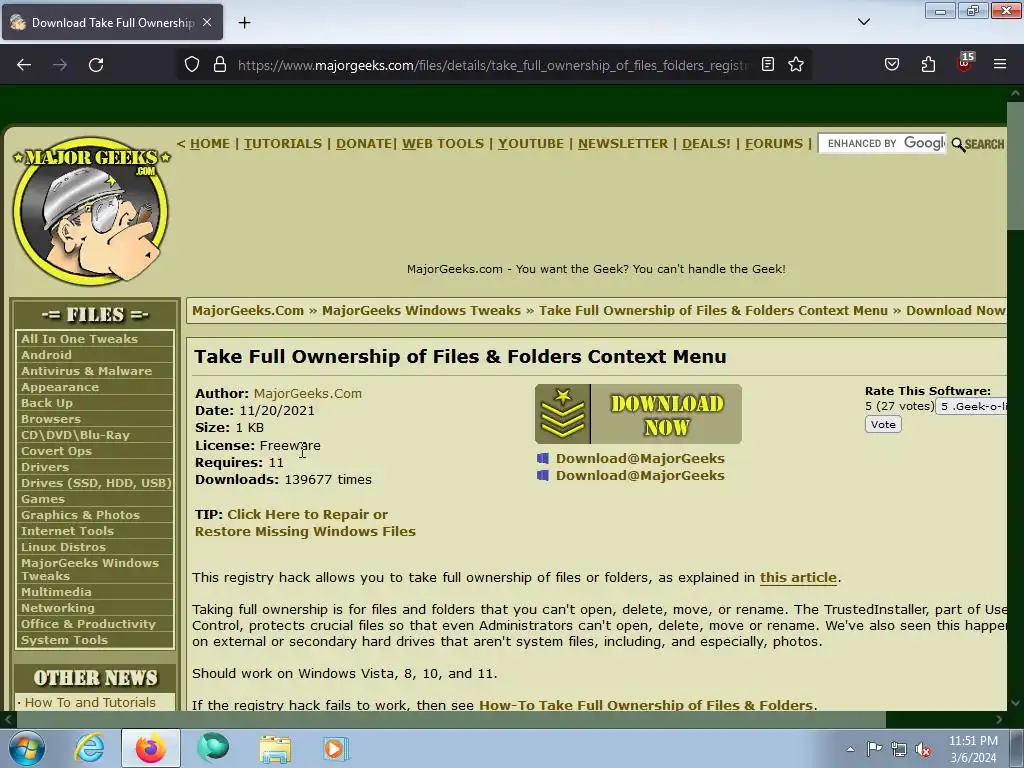Select Games category
This screenshot has width=1024, height=768.
point(95,499)
